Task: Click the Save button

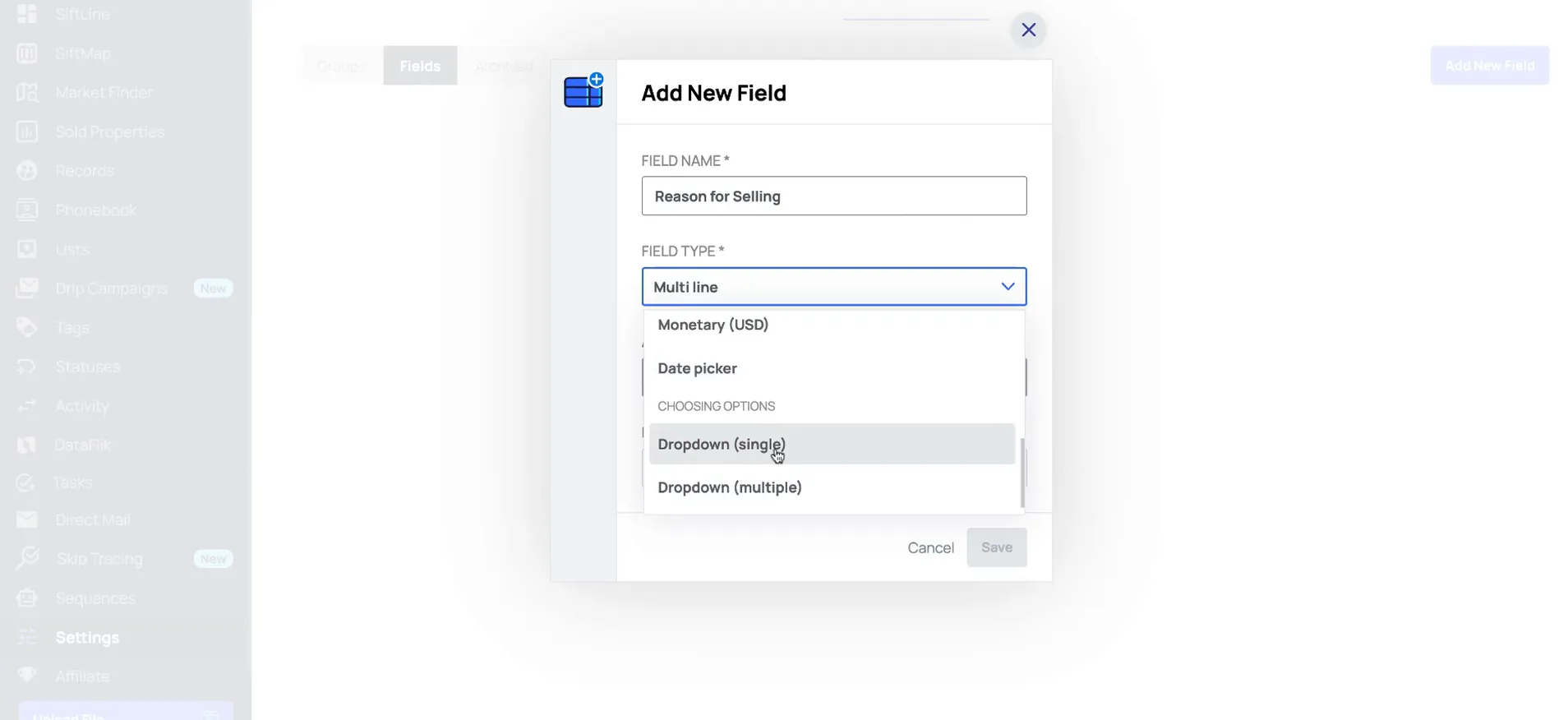Action: pyautogui.click(x=997, y=547)
